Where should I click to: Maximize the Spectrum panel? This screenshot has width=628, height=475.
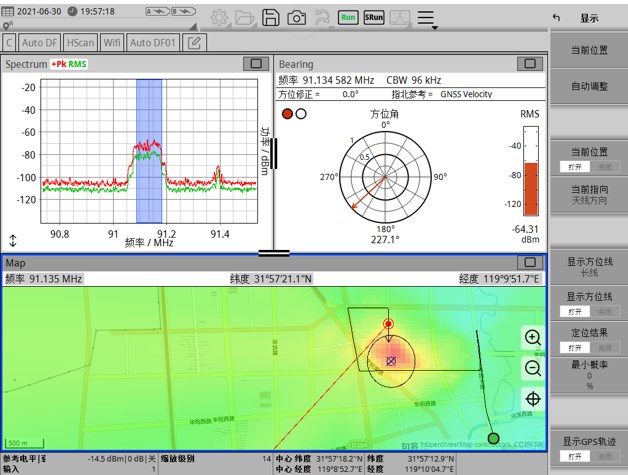255,63
